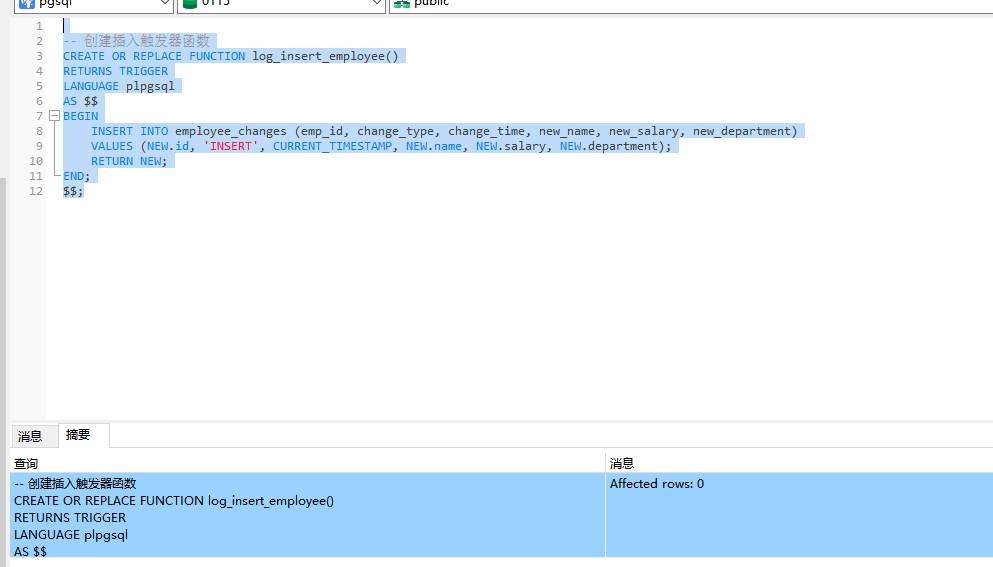Collapse the BEGIN block fold marker

pyautogui.click(x=54, y=116)
